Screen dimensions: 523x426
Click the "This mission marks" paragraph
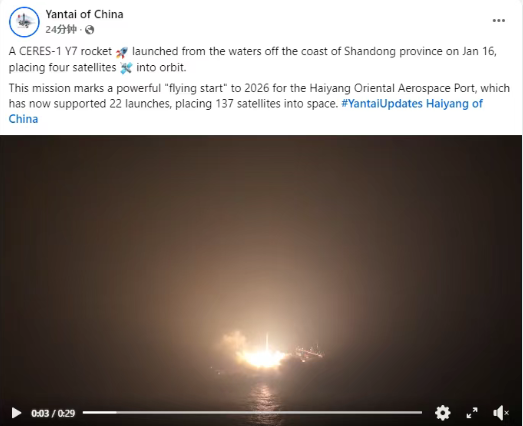pos(259,103)
